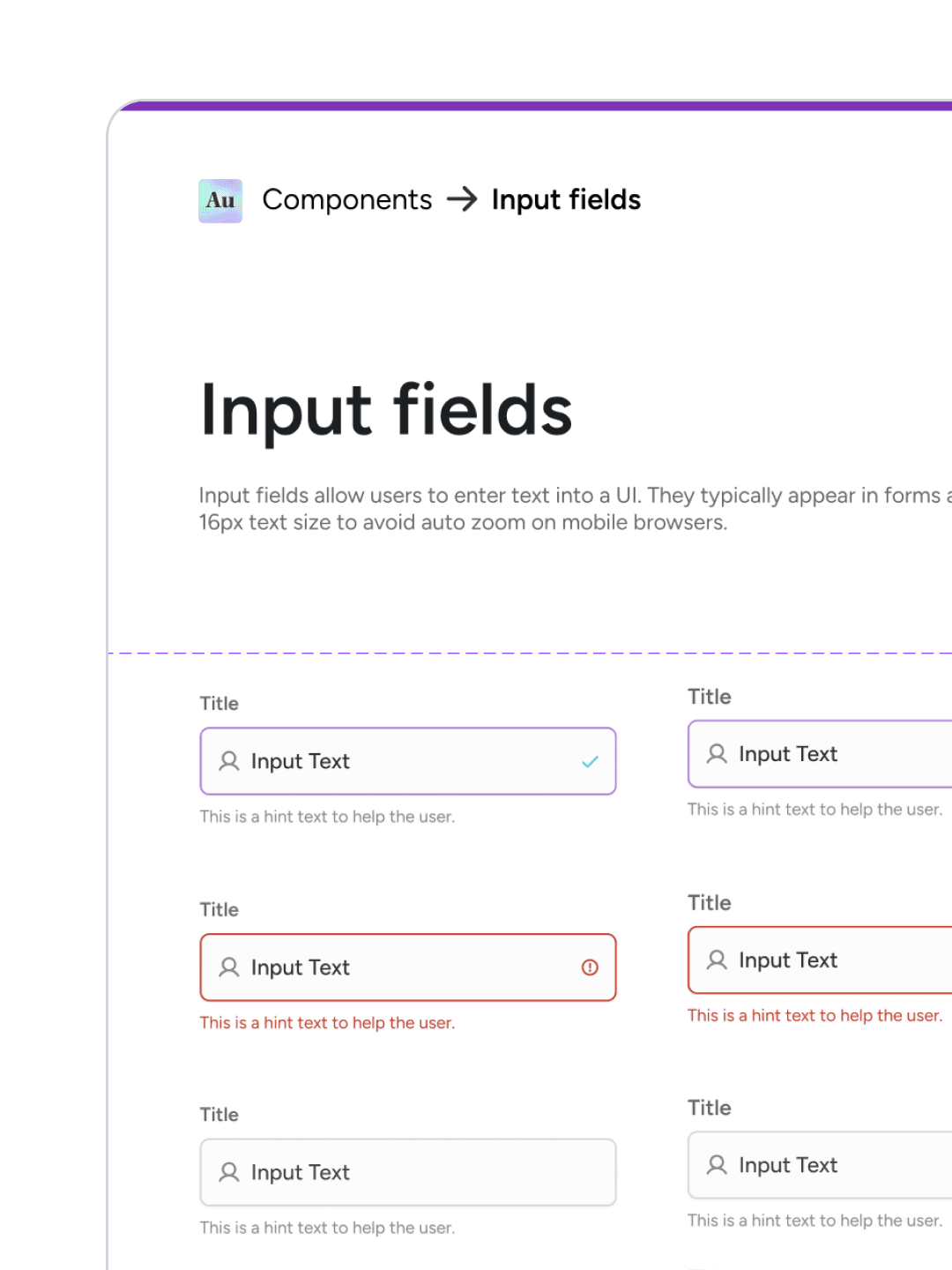Viewport: 952px width, 1270px height.
Task: Click the user icon in the right-column red input
Action: pyautogui.click(x=718, y=960)
